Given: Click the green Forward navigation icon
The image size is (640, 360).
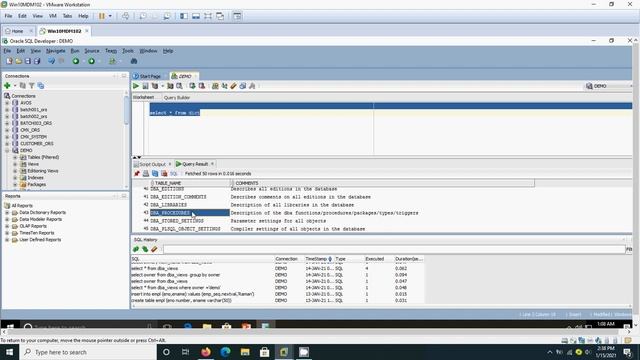Looking at the screenshot, I should [91, 61].
